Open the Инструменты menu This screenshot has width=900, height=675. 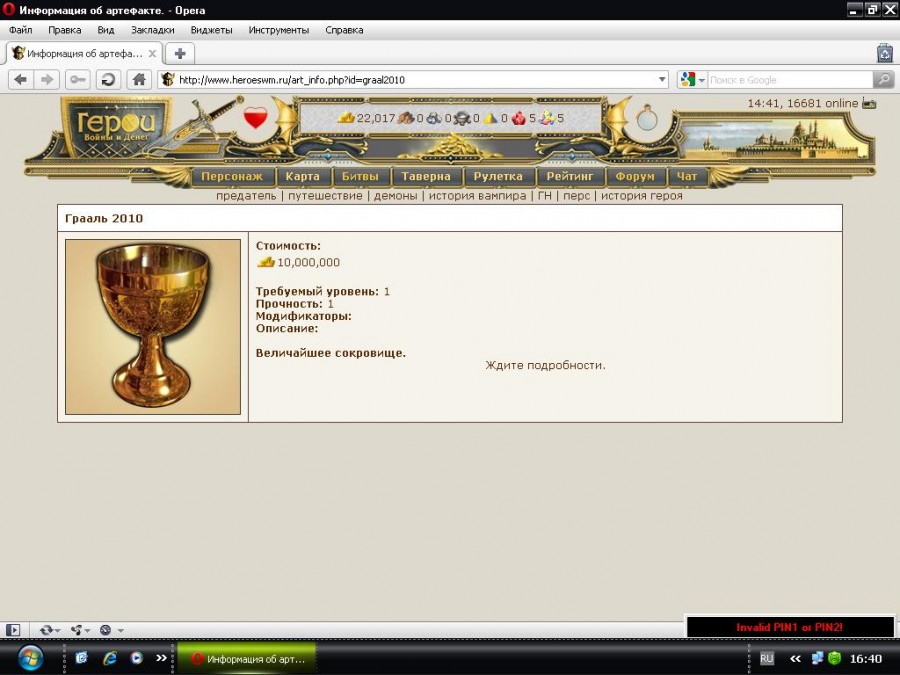(x=278, y=30)
